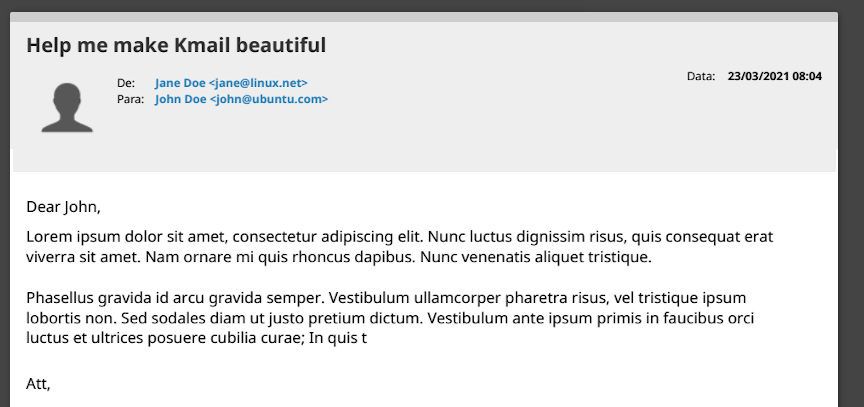Click the word 'Kmail' in the subject
The width and height of the screenshot is (864, 407).
point(202,45)
